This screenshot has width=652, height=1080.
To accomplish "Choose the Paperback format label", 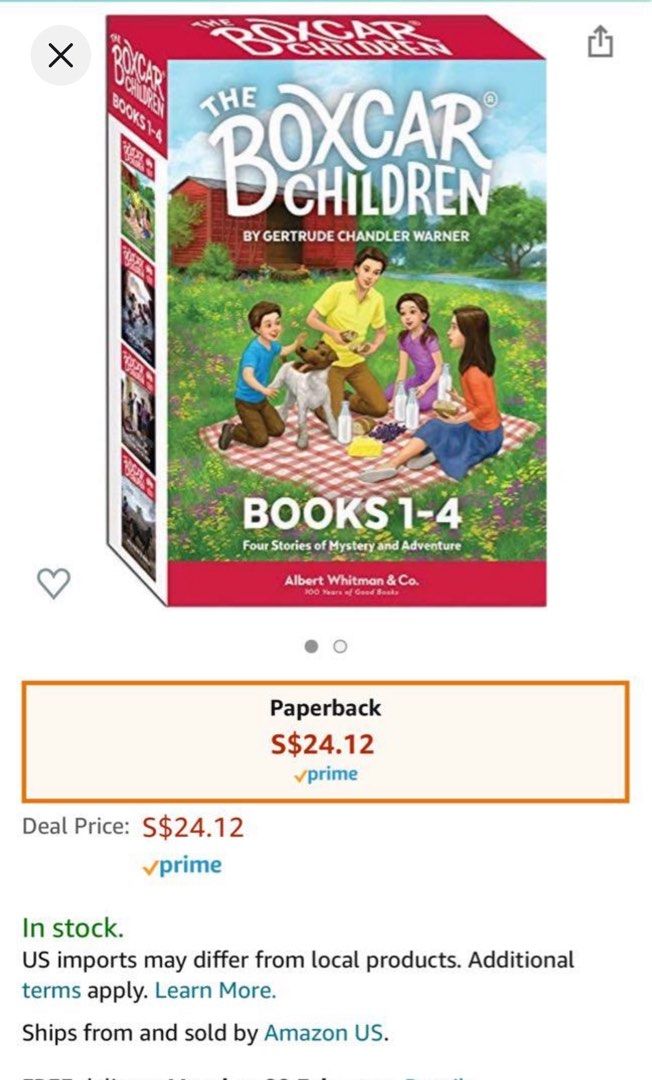I will click(325, 707).
